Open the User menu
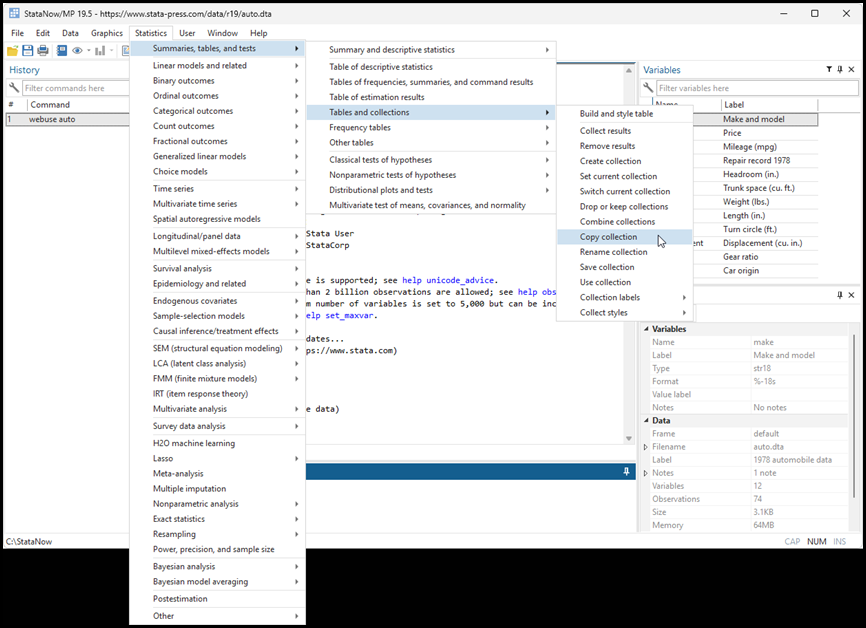This screenshot has width=866, height=628. coord(187,33)
